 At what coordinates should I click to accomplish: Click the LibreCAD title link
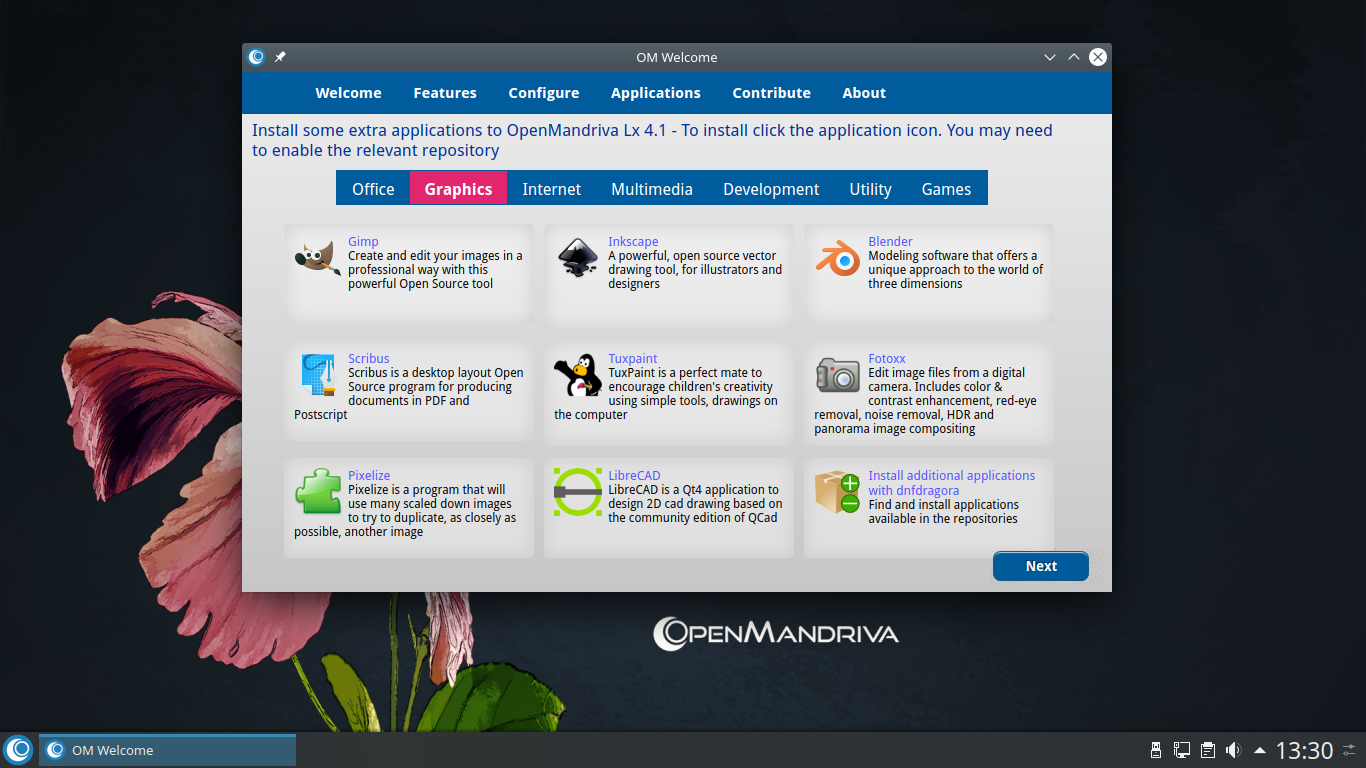pos(634,476)
